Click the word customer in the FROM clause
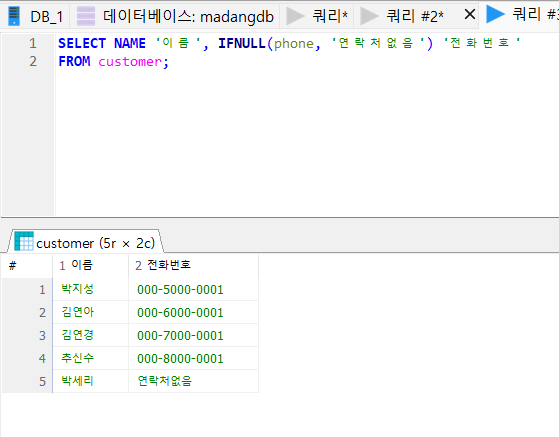559x437 pixels. point(130,62)
